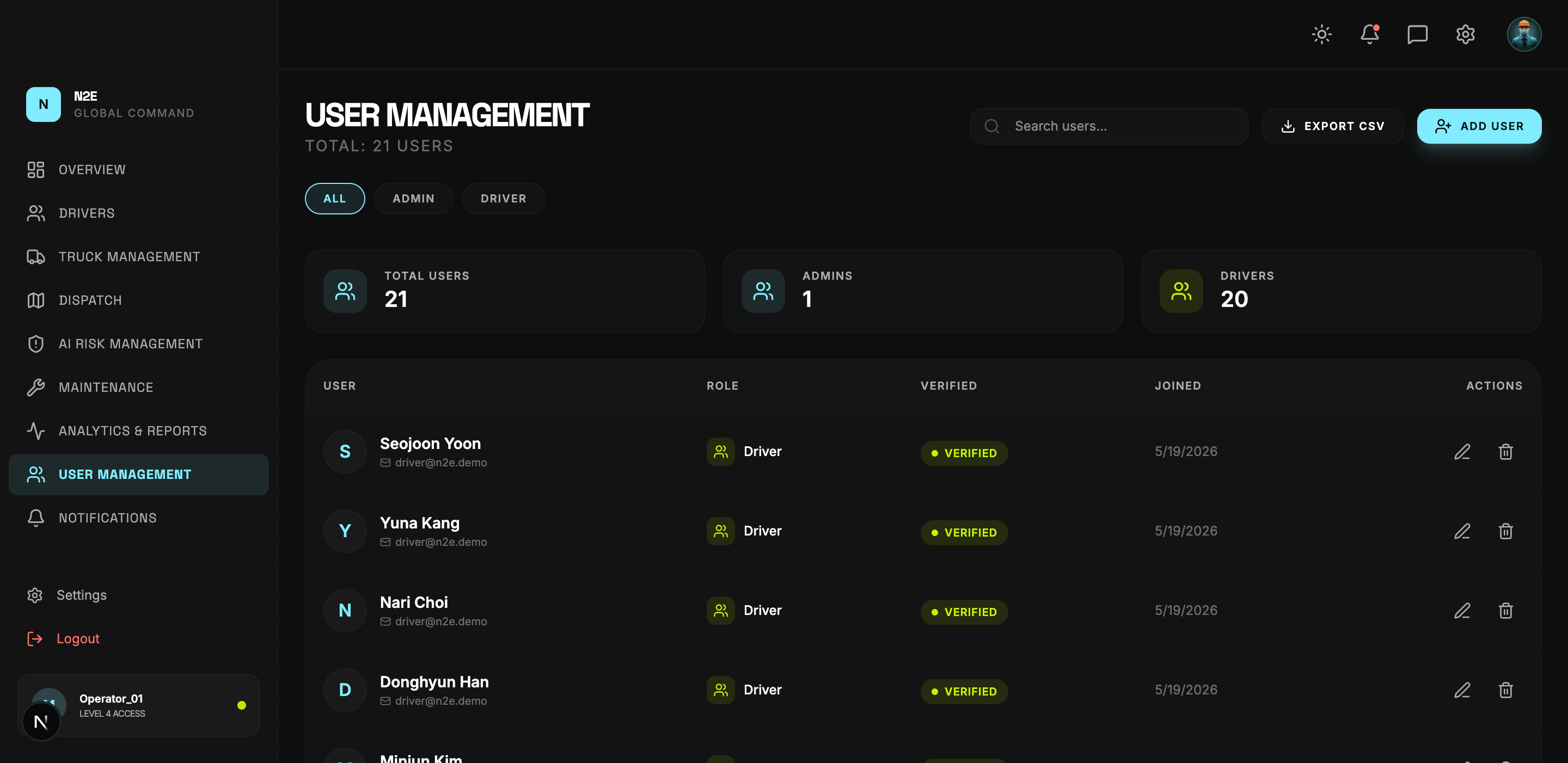Edit user Yuna Kang
The width and height of the screenshot is (1568, 763).
coord(1462,531)
